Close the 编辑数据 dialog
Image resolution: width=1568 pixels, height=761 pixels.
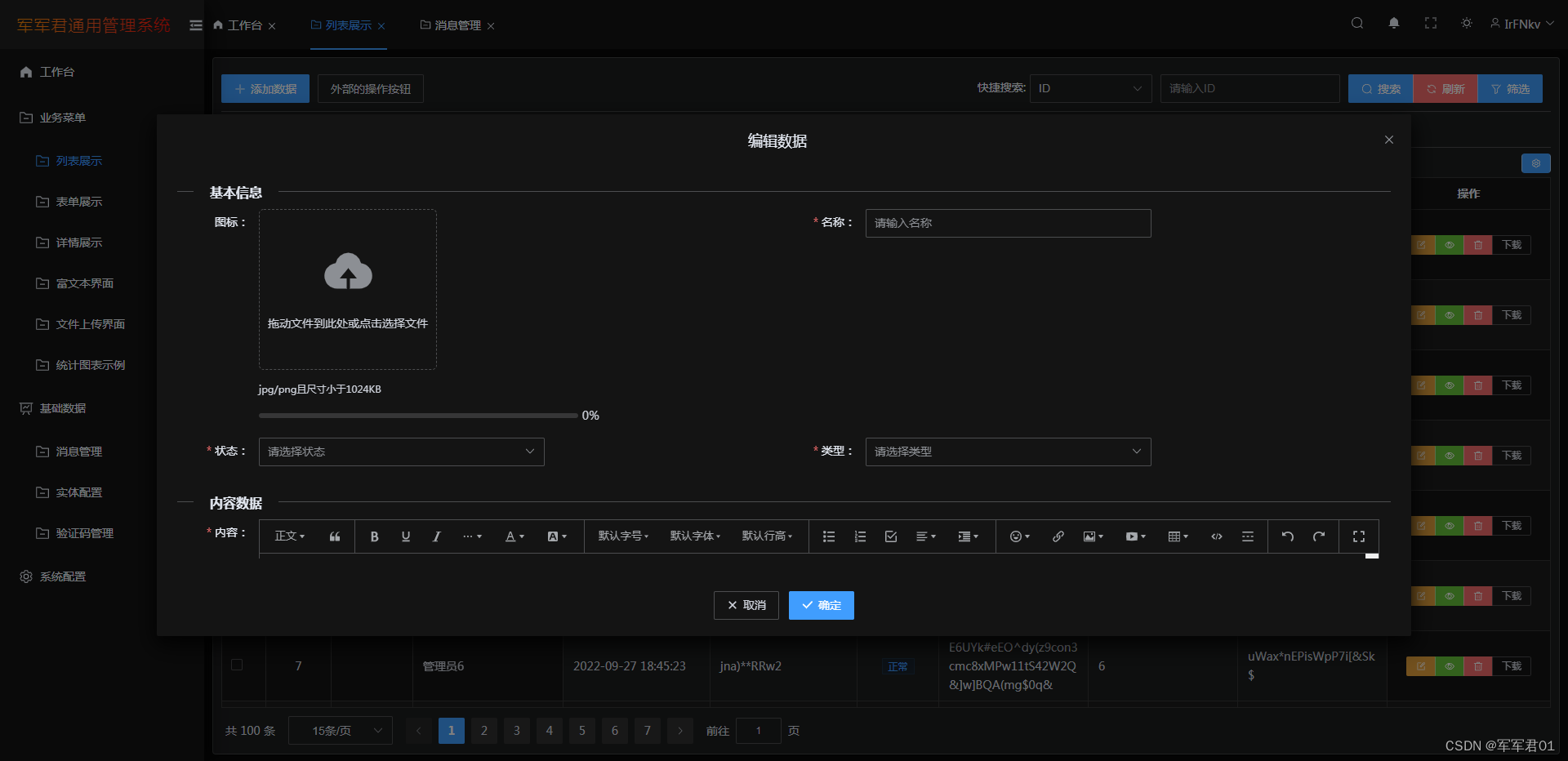click(x=1389, y=140)
